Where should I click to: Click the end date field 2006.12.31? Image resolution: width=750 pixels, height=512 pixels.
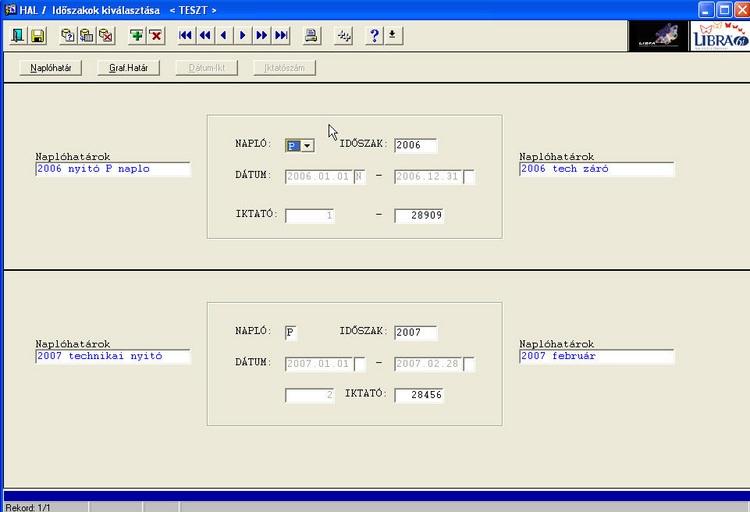[429, 177]
